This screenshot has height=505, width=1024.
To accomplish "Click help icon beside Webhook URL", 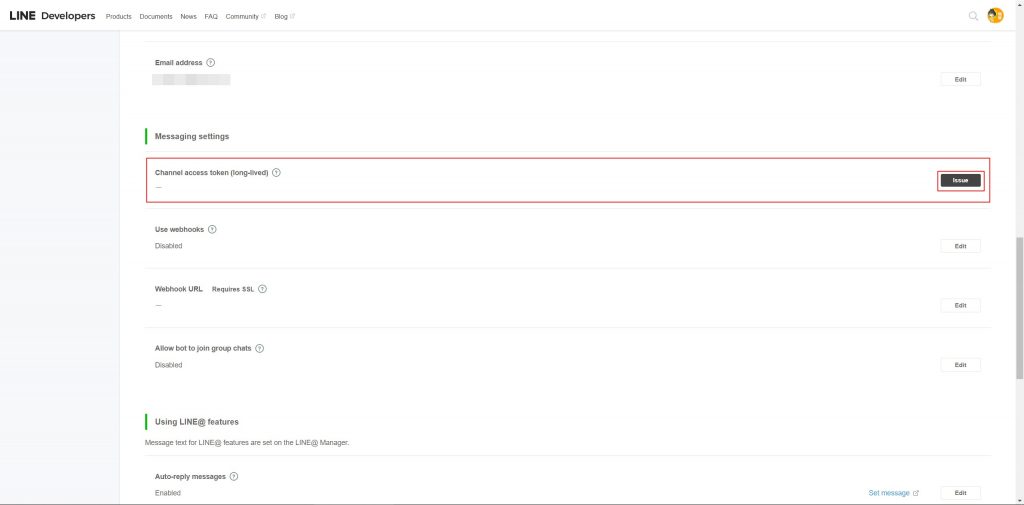I will (x=263, y=289).
